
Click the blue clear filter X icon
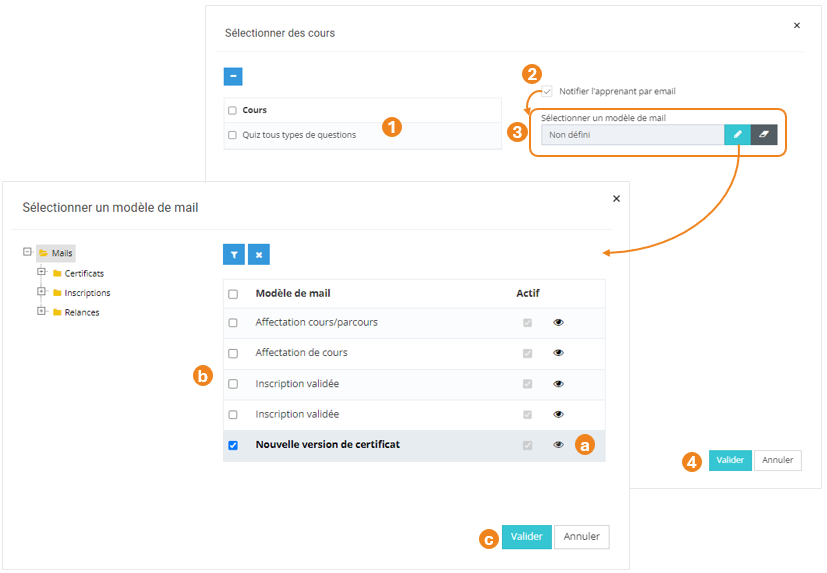tap(259, 255)
